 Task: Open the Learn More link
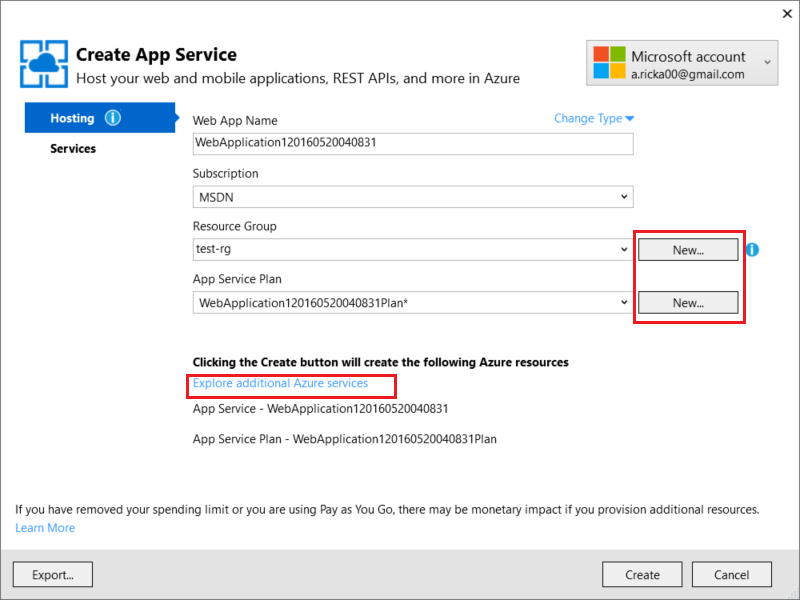point(45,528)
